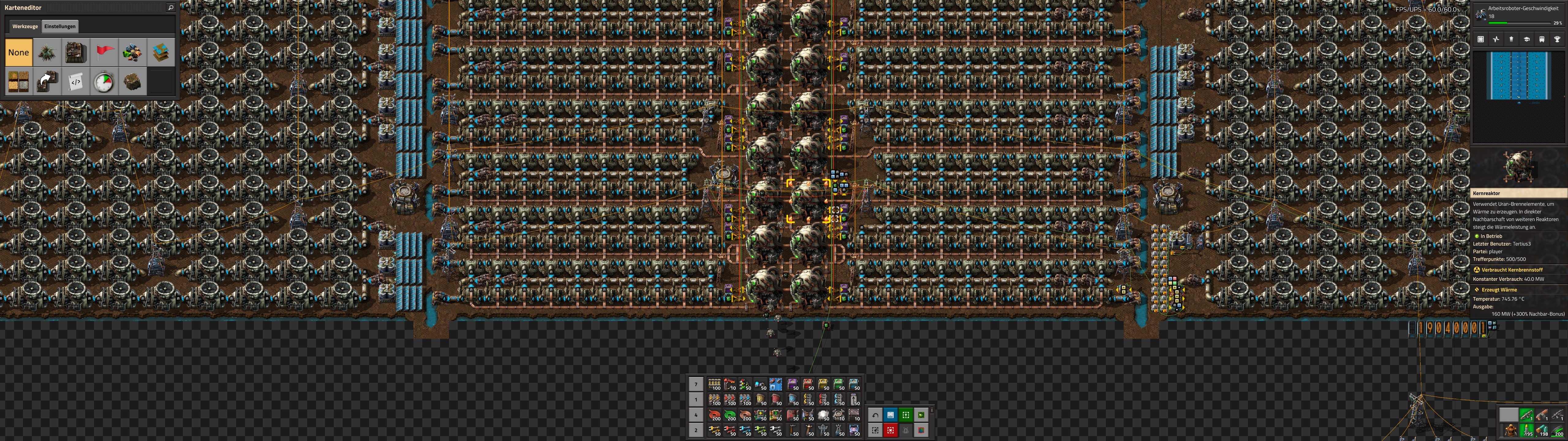1568x441 pixels.
Task: Select the cliff editor tool
Action: pyautogui.click(x=133, y=82)
